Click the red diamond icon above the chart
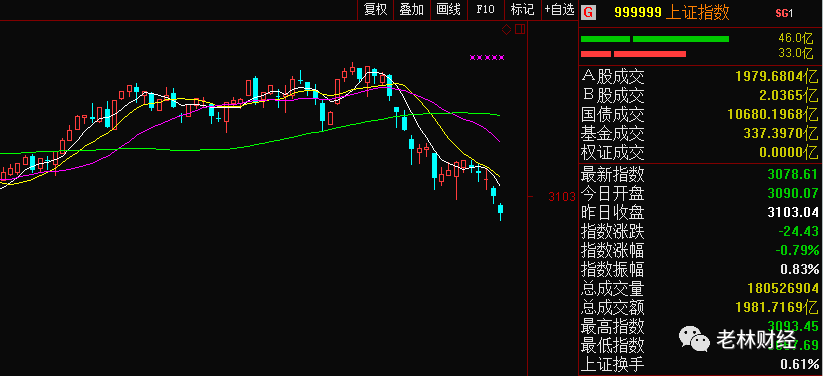Viewport: 823px width, 376px height. tap(507, 29)
